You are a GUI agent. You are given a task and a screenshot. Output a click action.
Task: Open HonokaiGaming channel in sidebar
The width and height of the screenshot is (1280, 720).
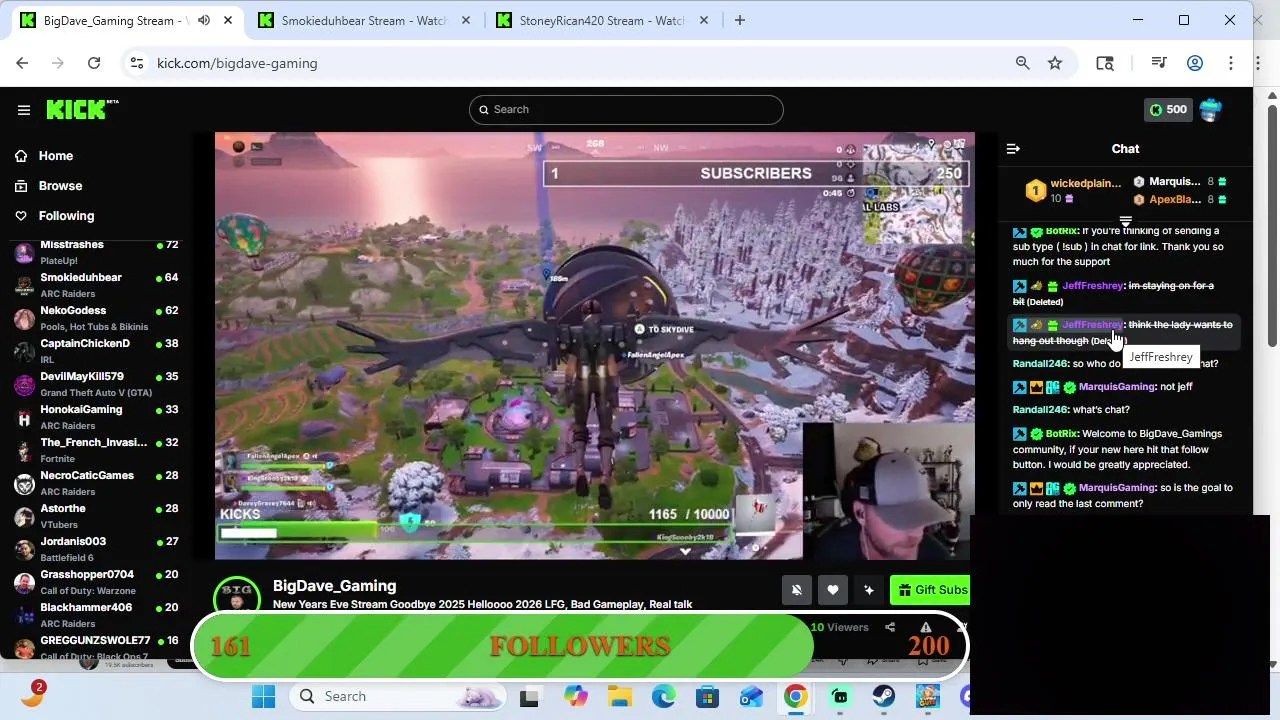[97, 417]
